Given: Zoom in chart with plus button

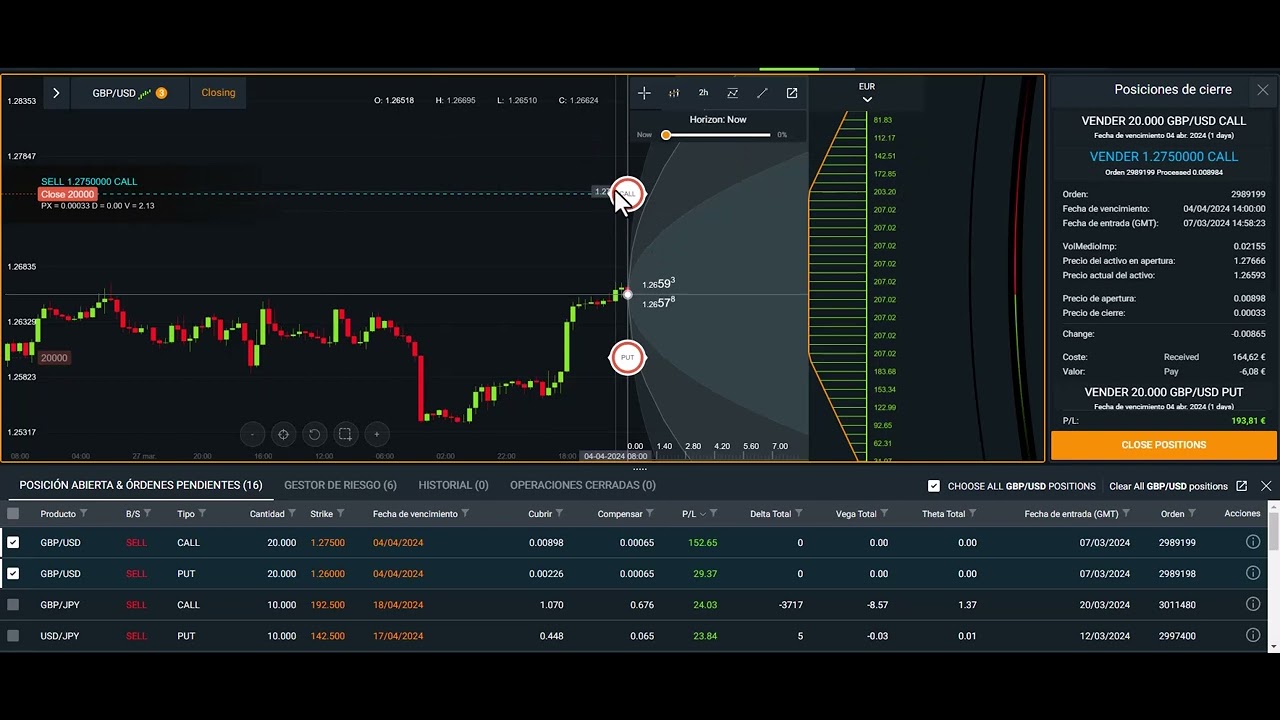Looking at the screenshot, I should click(376, 434).
